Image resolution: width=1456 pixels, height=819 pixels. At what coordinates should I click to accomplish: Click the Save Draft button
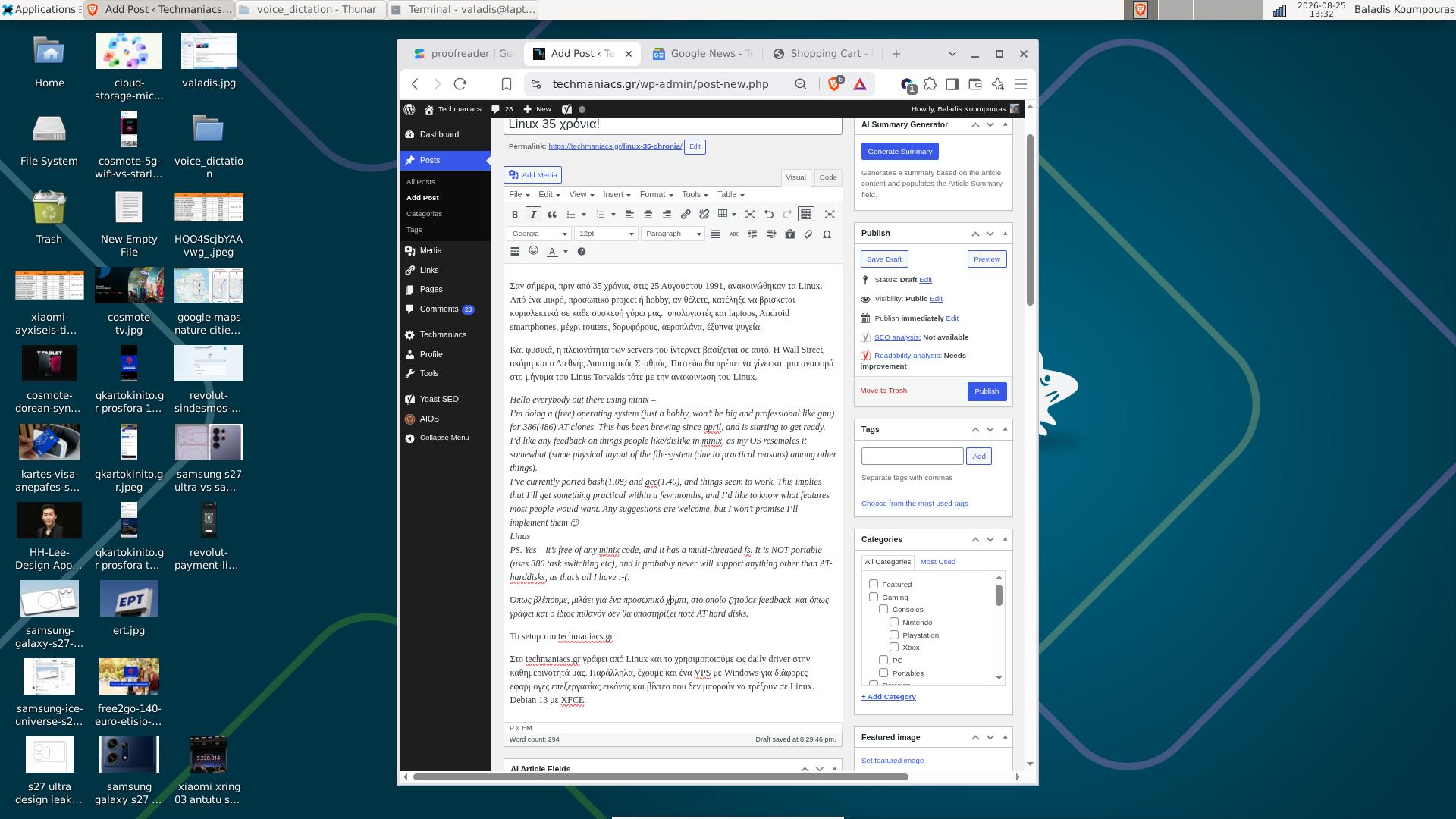click(x=884, y=259)
